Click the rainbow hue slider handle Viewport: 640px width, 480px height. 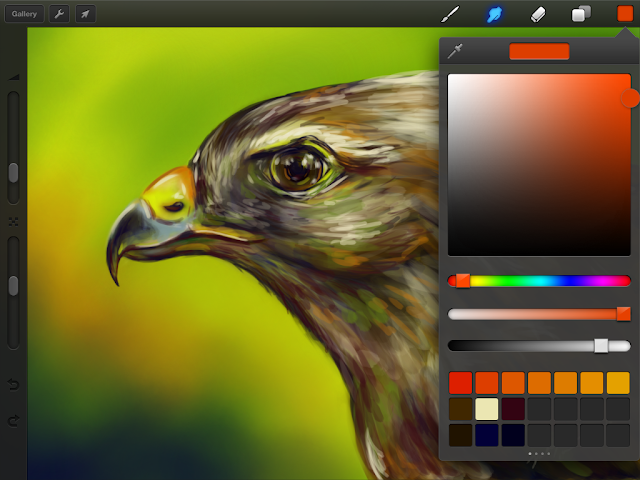[x=463, y=281]
